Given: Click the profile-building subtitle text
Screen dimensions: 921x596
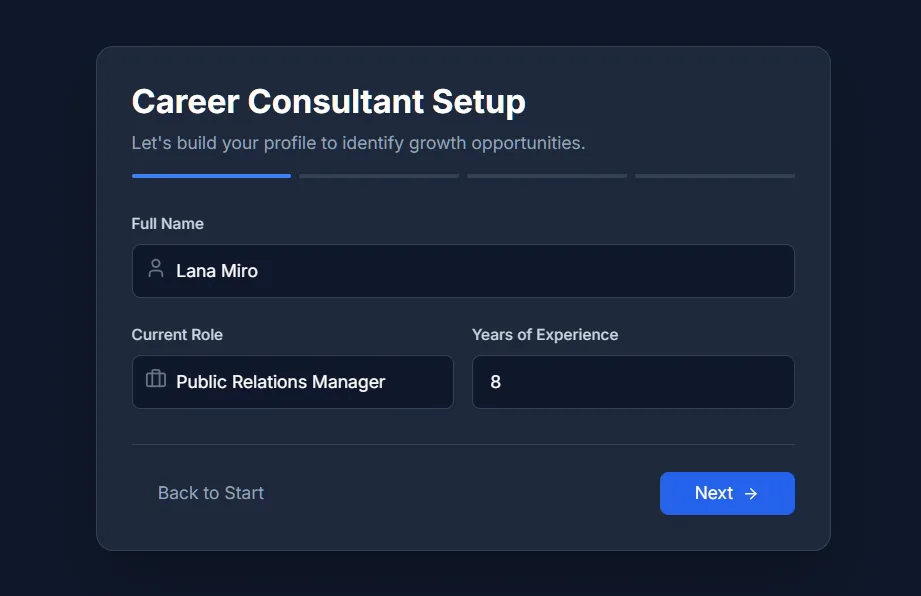Looking at the screenshot, I should pos(357,142).
